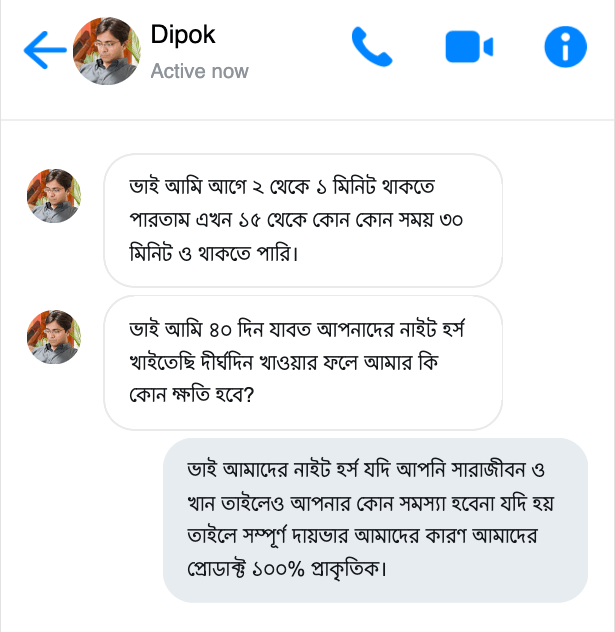Open Dipok's profile photo in the header
The image size is (615, 632).
107,49
